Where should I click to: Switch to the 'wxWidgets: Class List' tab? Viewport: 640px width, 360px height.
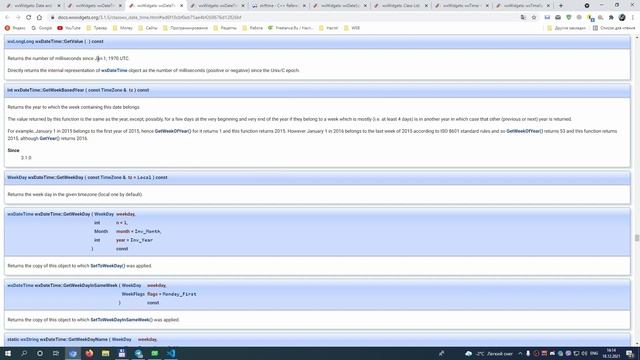[x=401, y=6]
